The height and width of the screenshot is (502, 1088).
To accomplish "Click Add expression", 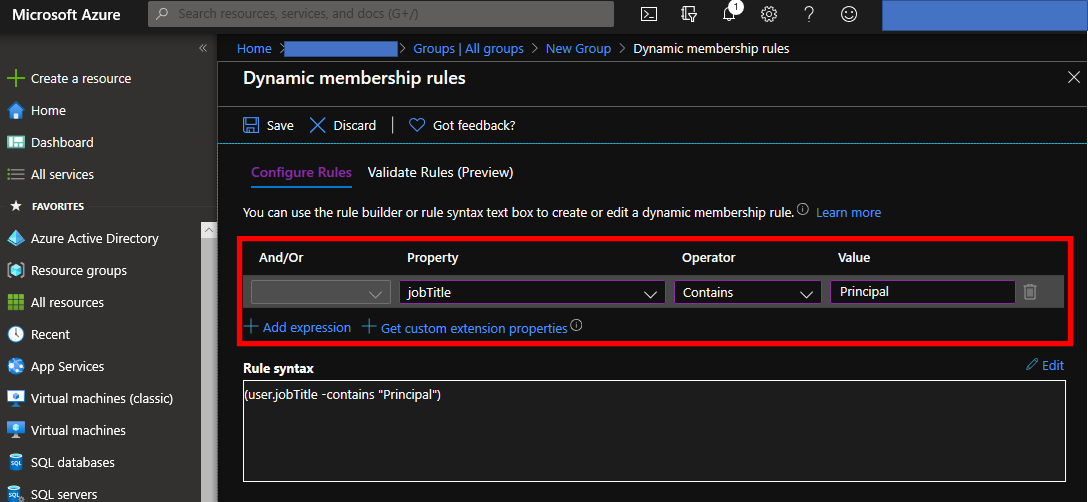I will pos(298,327).
